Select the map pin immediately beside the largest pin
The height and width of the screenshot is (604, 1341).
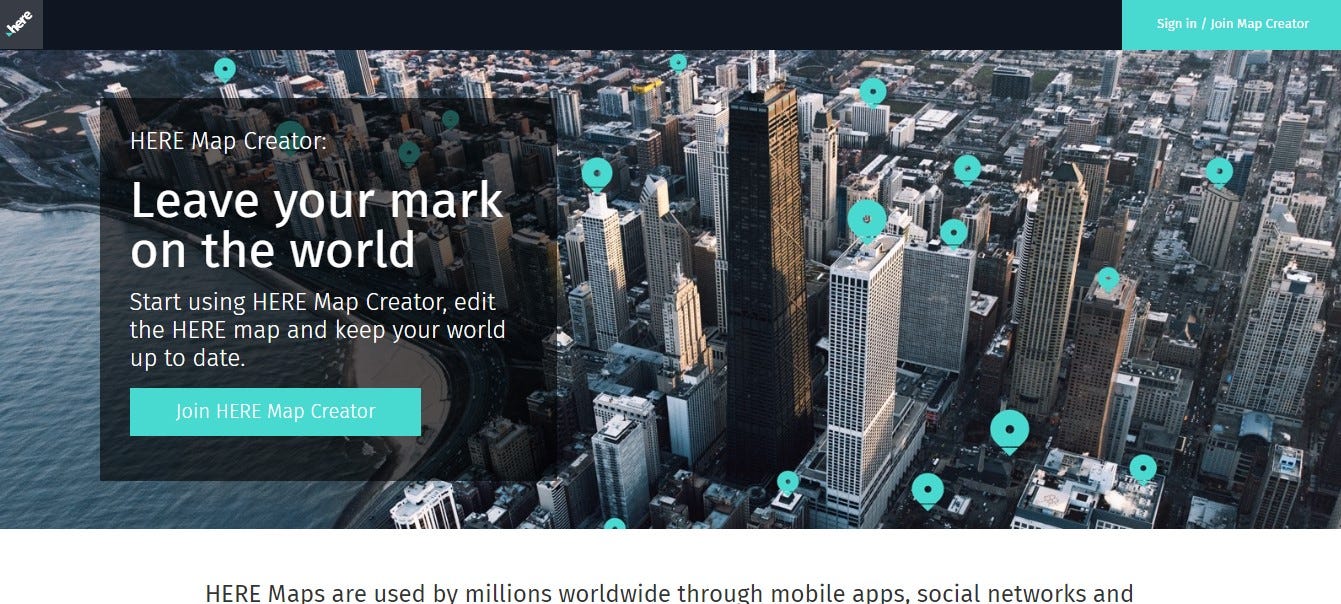coord(954,233)
